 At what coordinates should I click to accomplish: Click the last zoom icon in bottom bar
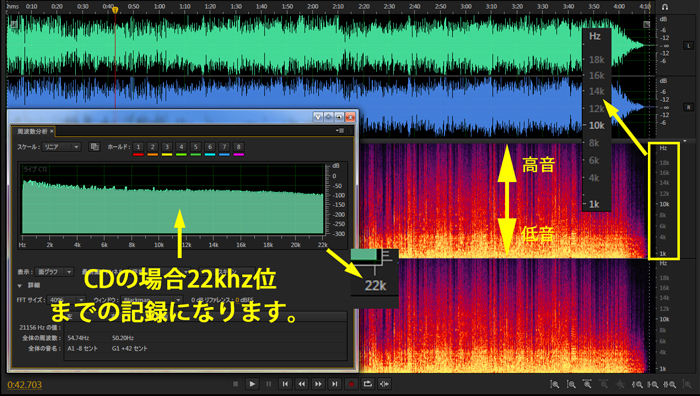(x=687, y=384)
